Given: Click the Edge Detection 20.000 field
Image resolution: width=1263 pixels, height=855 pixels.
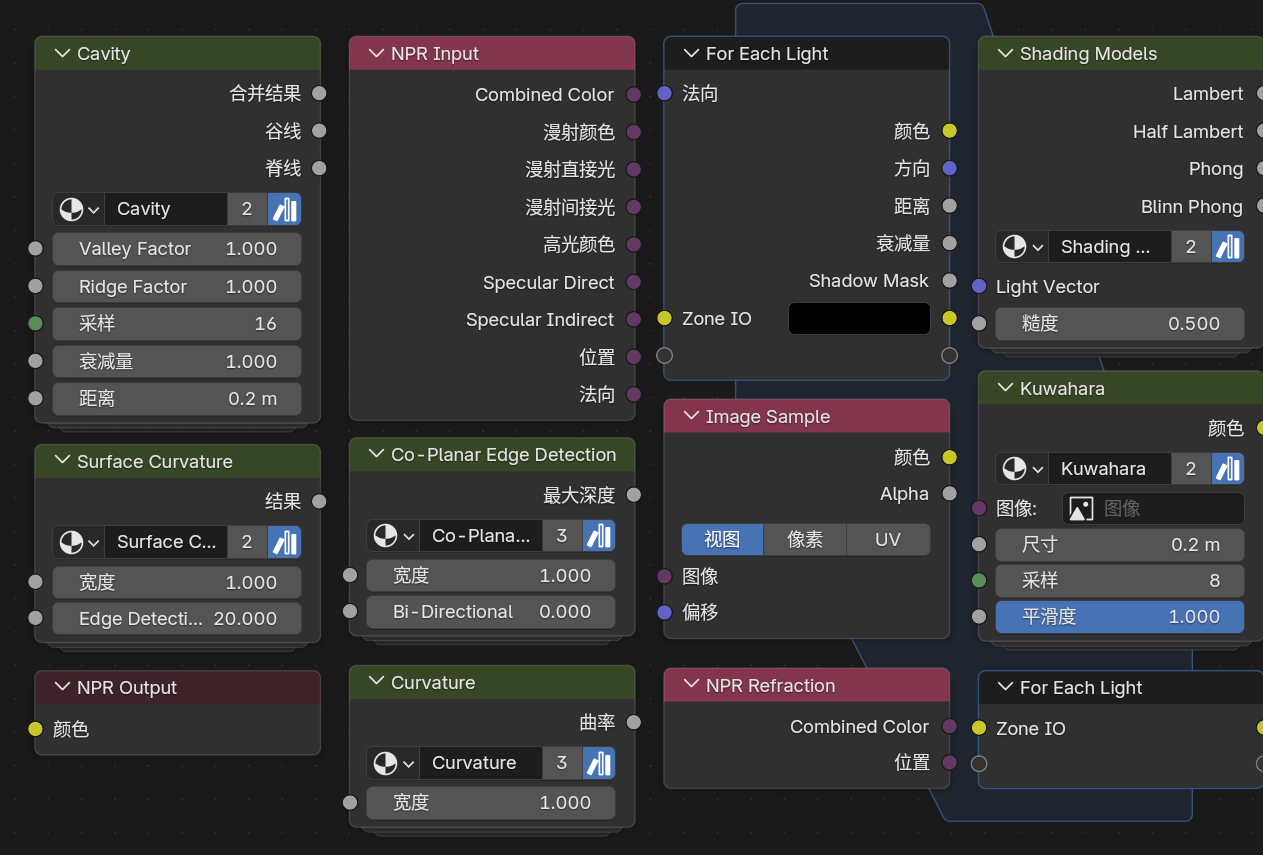Looking at the screenshot, I should tap(177, 619).
